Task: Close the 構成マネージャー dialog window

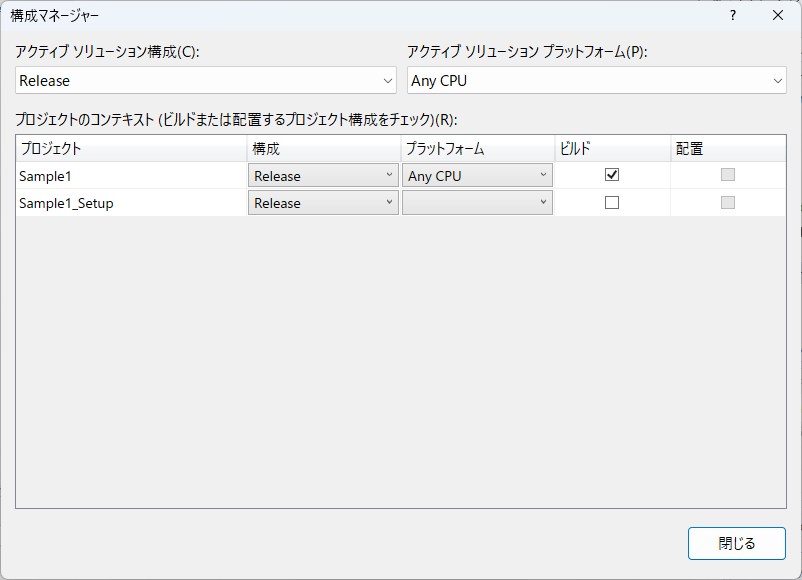Action: 778,16
